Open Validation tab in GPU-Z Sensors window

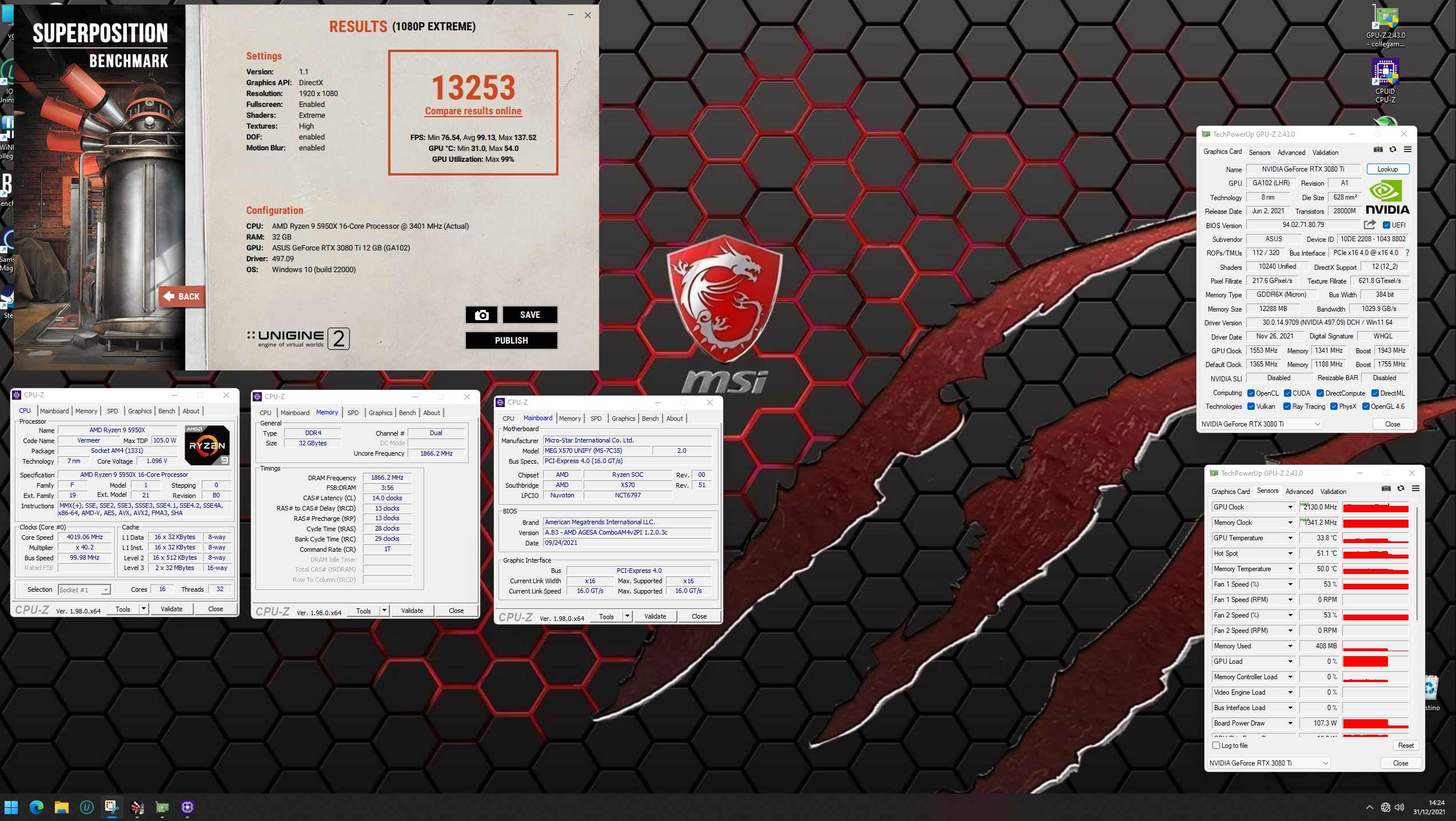coord(1333,492)
